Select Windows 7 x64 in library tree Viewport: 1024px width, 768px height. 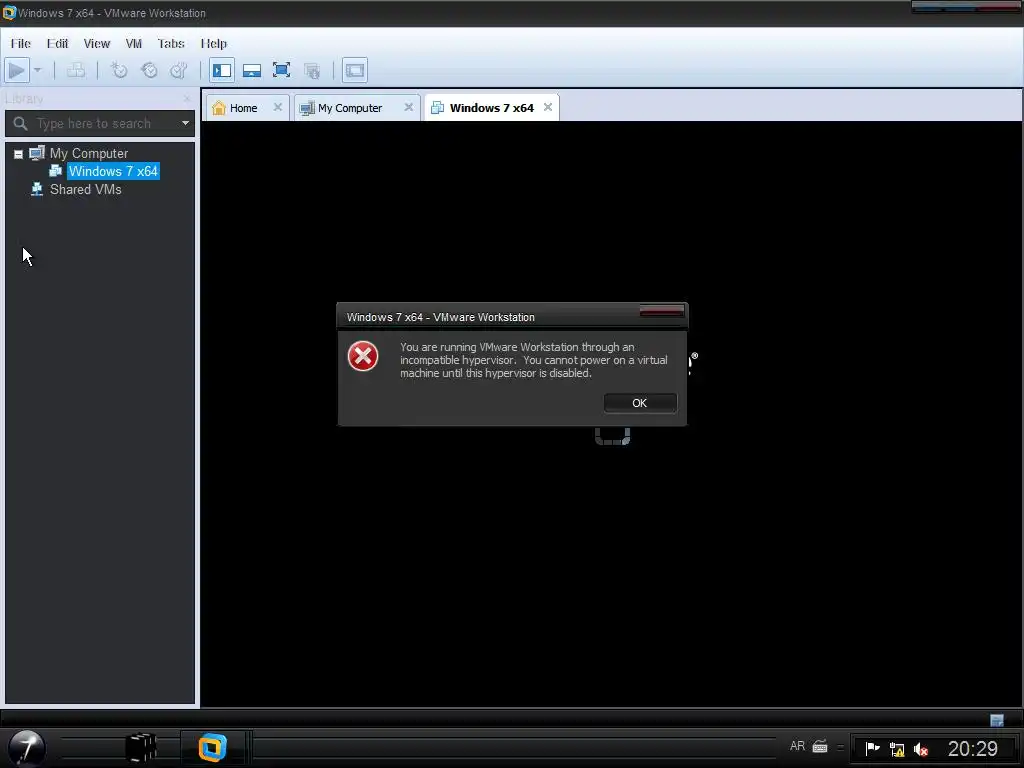point(113,171)
